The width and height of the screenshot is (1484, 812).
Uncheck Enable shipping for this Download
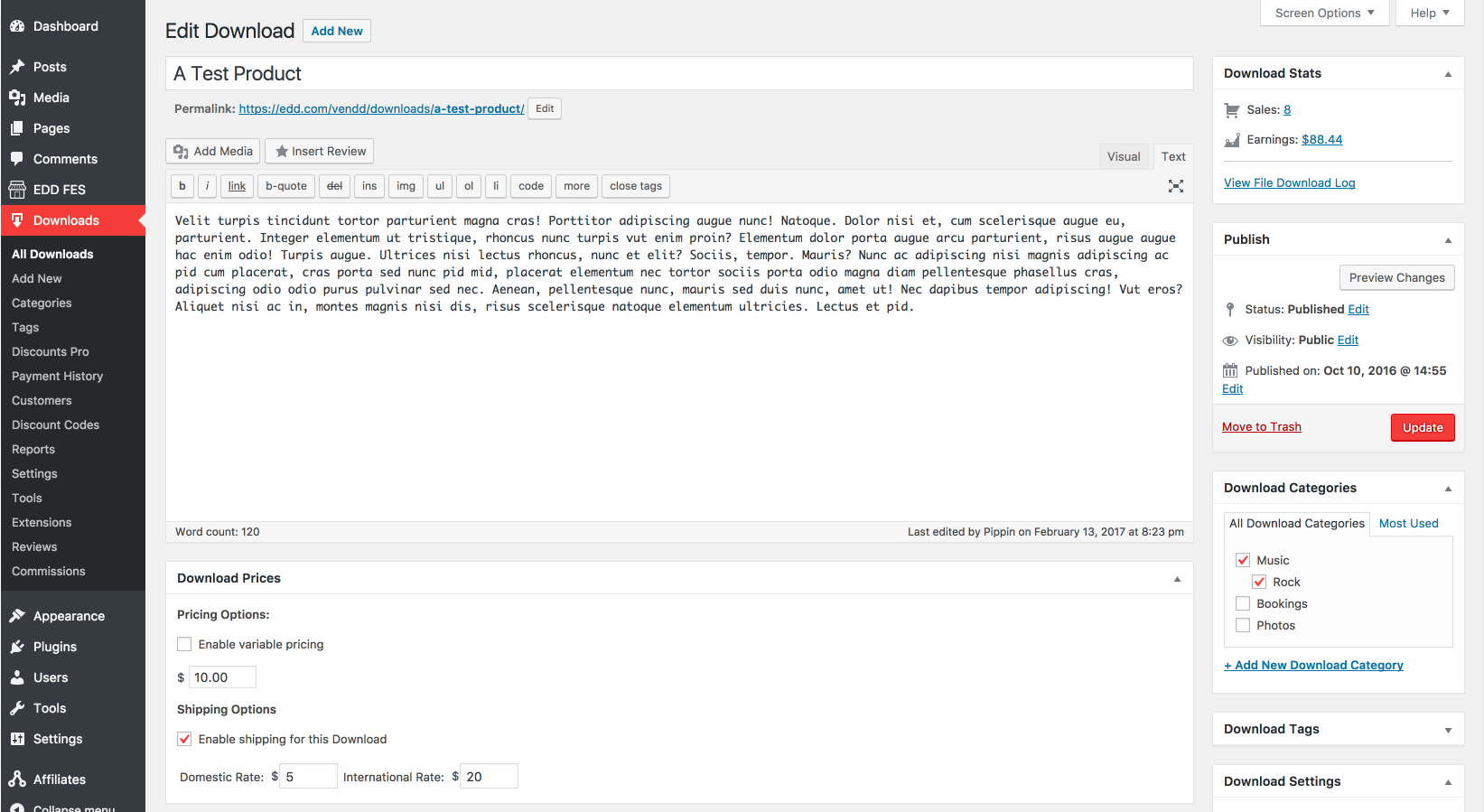[184, 739]
